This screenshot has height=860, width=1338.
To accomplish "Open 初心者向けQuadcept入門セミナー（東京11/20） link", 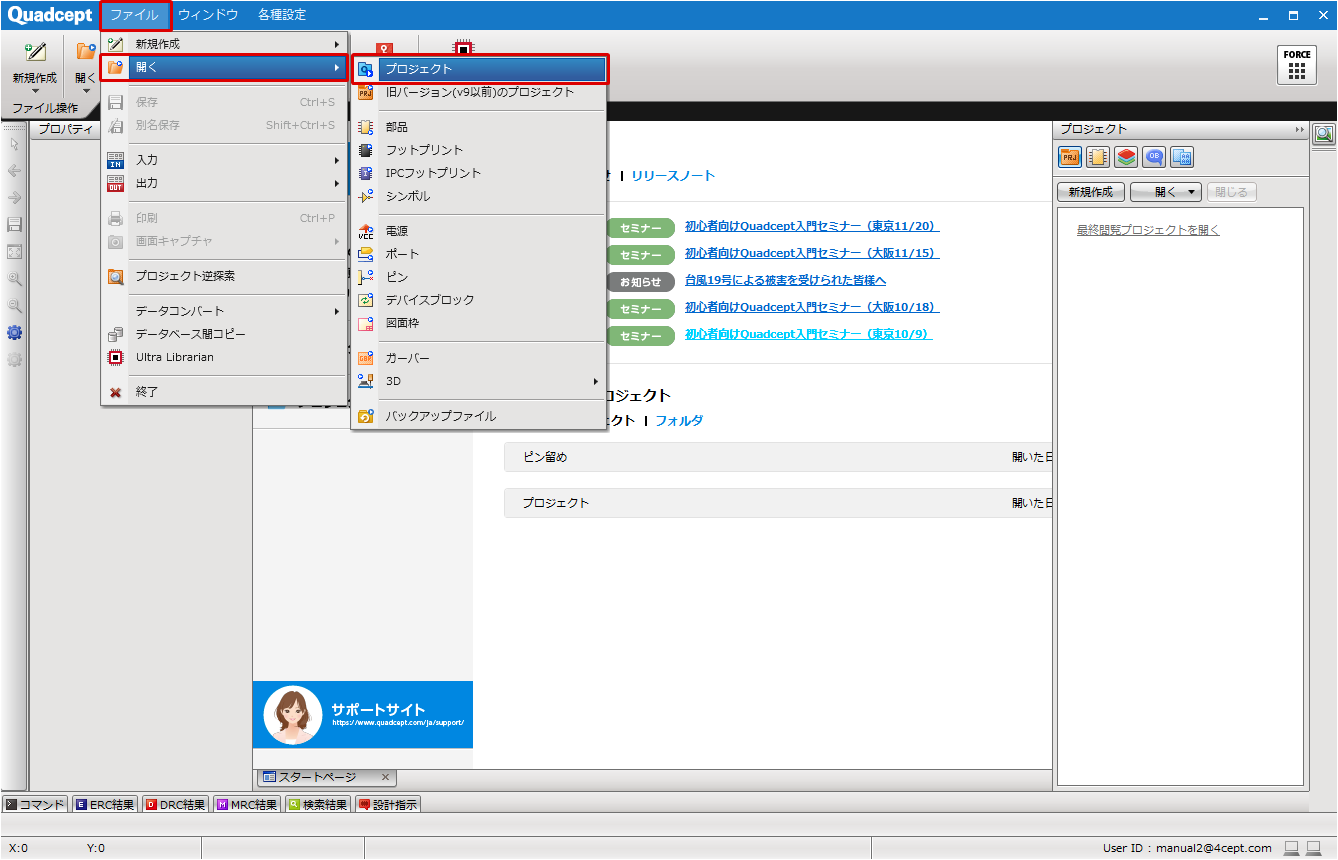I will coord(812,226).
